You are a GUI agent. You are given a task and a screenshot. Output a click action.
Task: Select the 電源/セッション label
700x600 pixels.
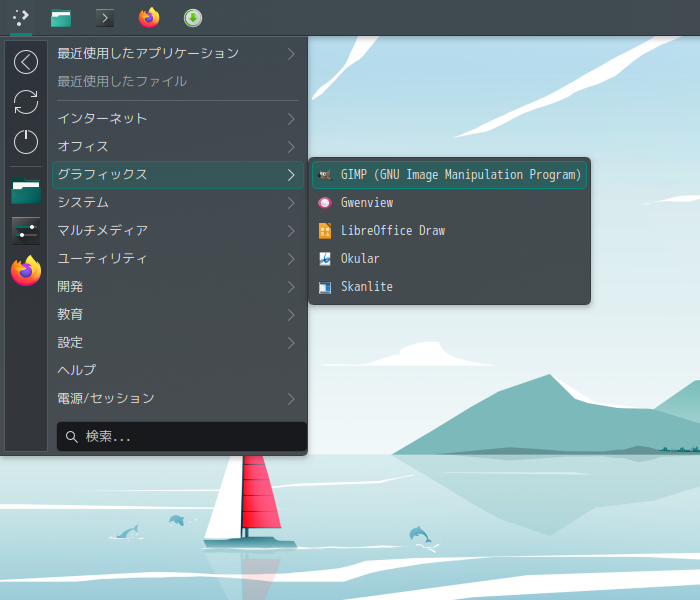pos(106,398)
